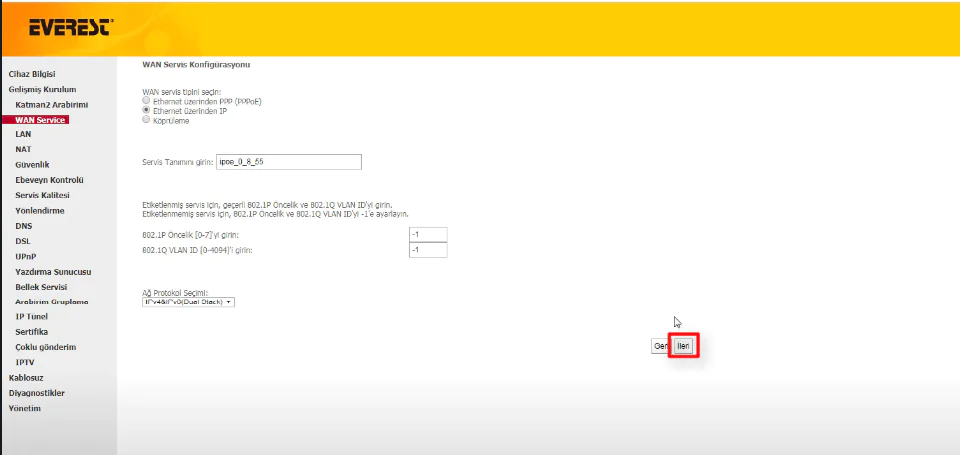Image resolution: width=960 pixels, height=455 pixels.
Task: Open NAT settings
Action: tap(23, 149)
